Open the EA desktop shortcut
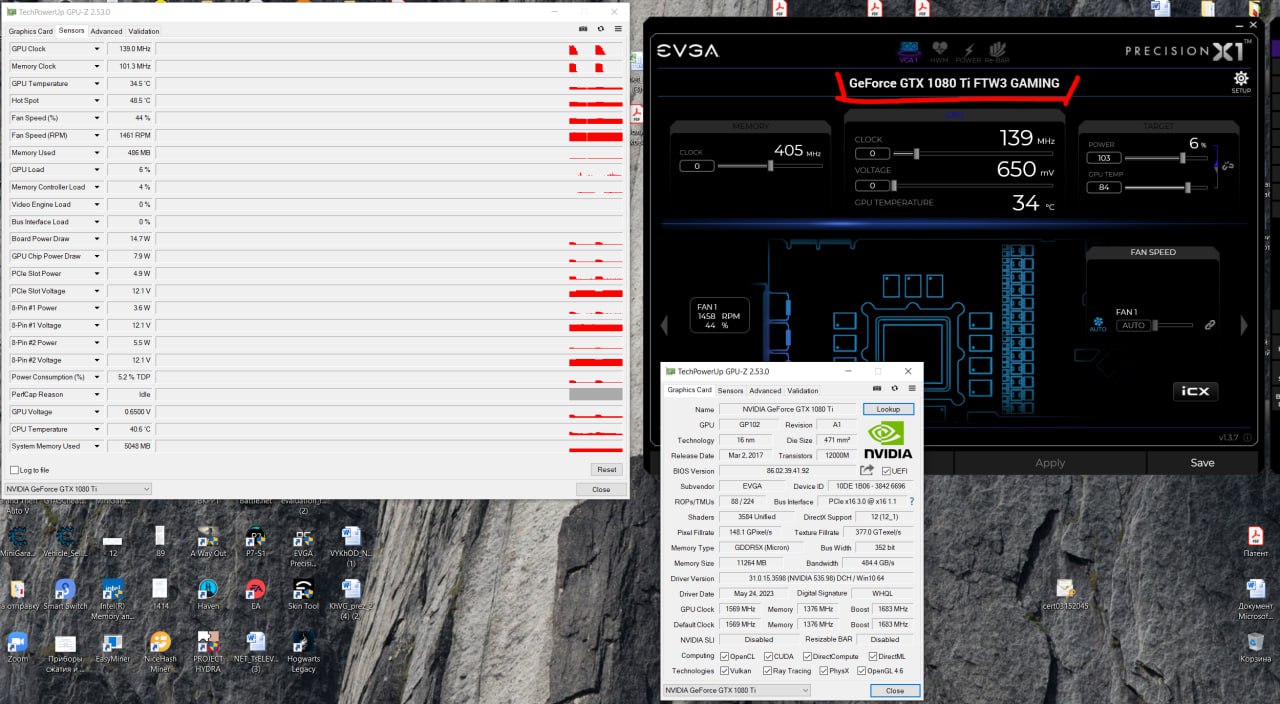Screen dimensions: 1280x704 pos(256,593)
